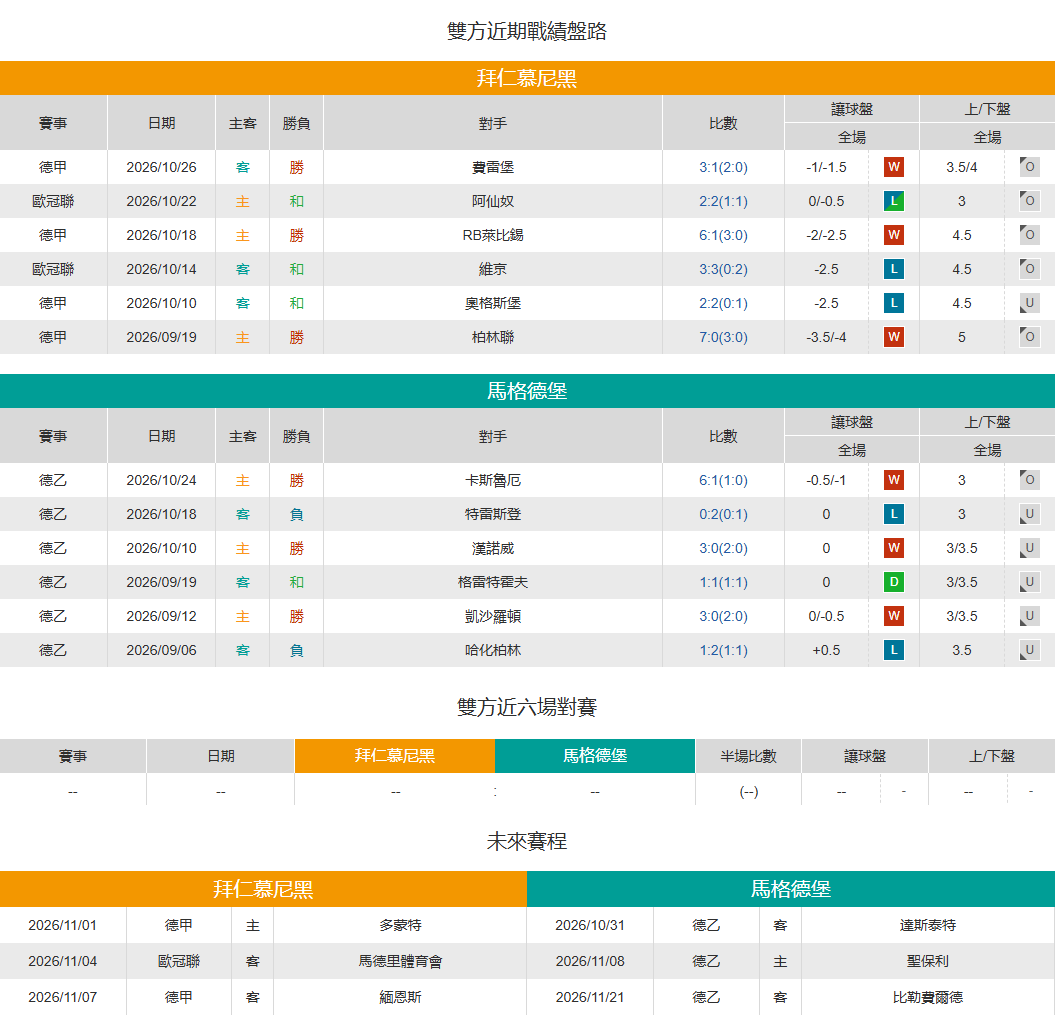Image resolution: width=1055 pixels, height=1015 pixels.
Task: Select the 拜仁慕尼黑 header in the head-to-head table
Action: click(x=395, y=756)
